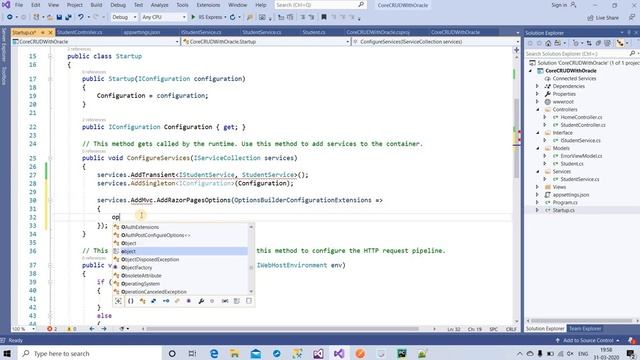Screen dimensions: 640x360
Task: Open the Extensions menu
Action: click(x=208, y=5)
